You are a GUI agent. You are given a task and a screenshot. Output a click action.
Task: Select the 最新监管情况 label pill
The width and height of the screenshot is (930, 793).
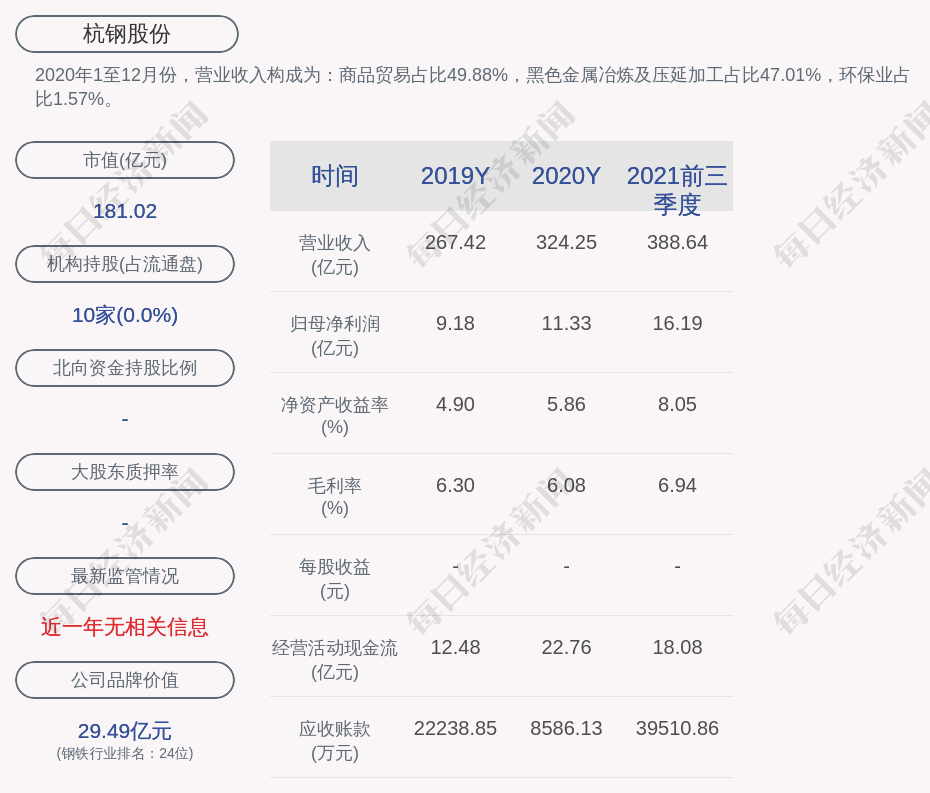coord(125,576)
